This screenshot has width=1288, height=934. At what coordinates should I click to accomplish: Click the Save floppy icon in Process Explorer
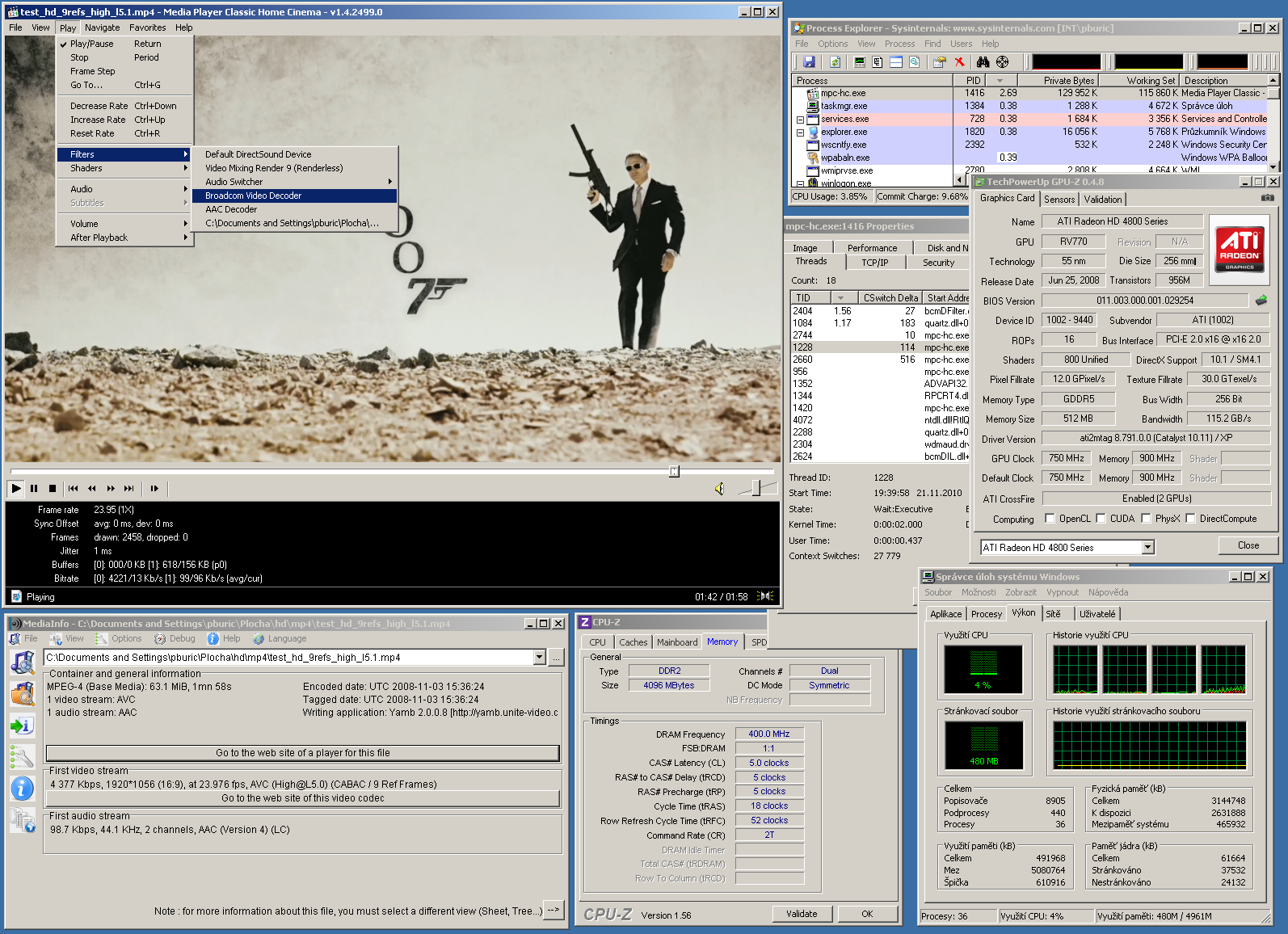coord(809,62)
